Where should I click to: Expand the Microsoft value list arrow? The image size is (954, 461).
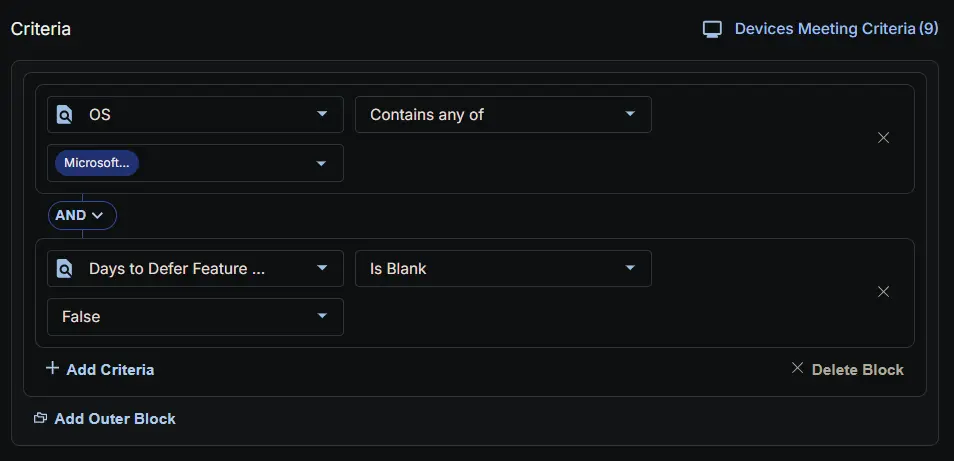321,163
